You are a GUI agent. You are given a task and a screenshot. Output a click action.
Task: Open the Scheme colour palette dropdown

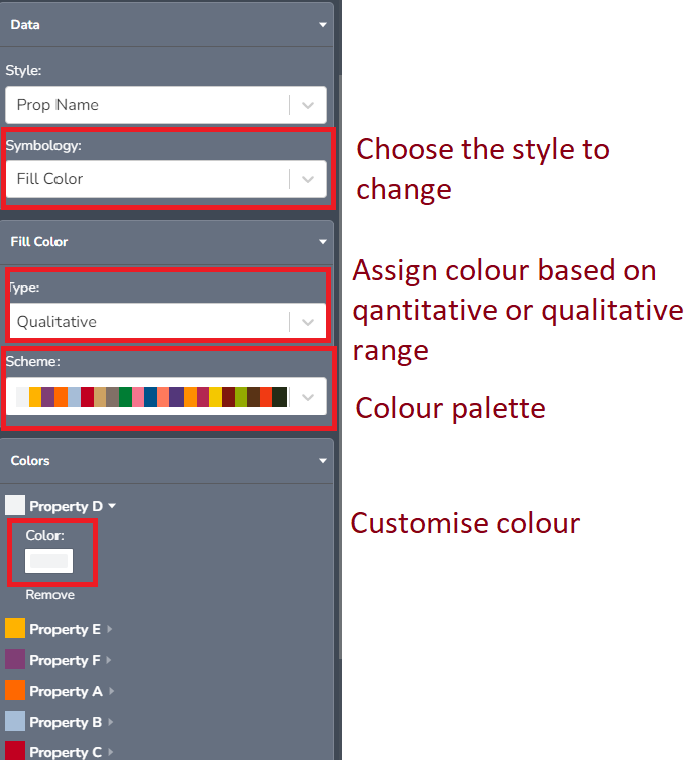click(x=308, y=397)
